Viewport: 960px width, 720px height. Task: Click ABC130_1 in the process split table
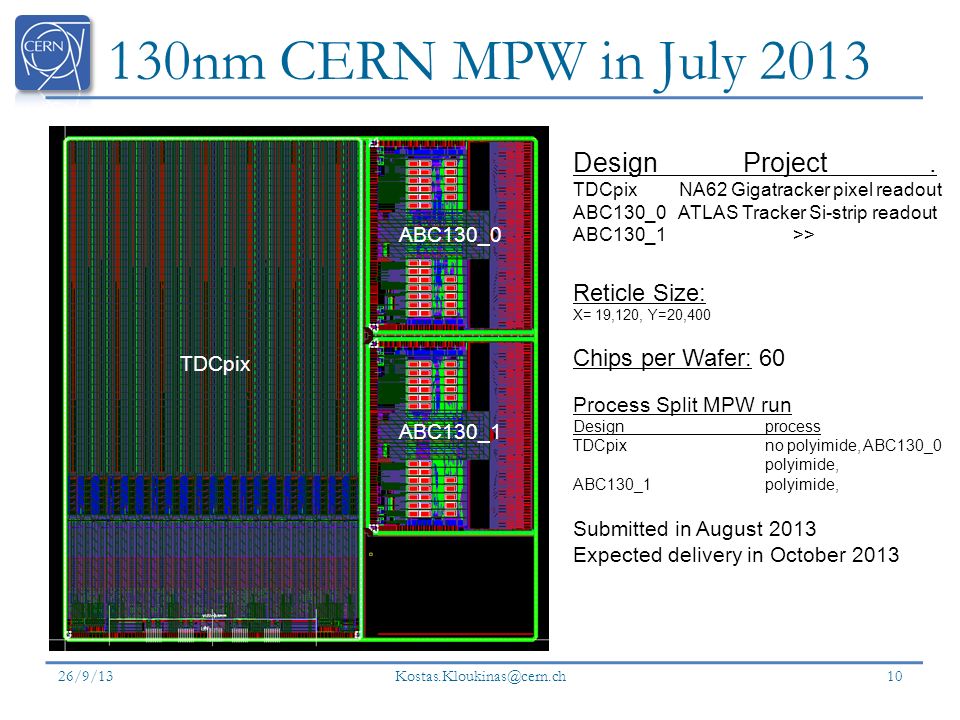click(x=611, y=485)
